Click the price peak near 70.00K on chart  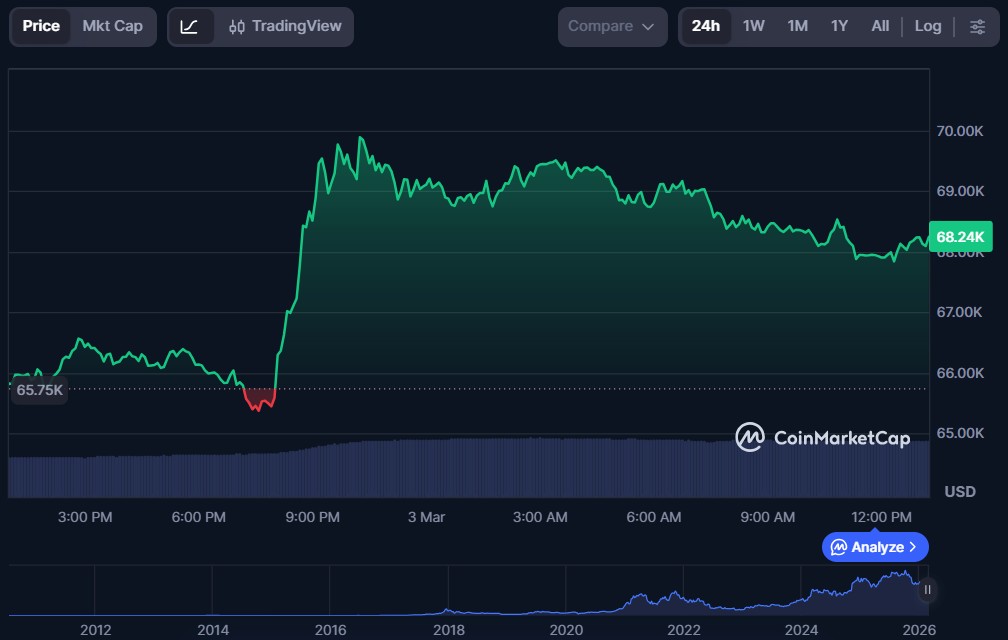coord(361,138)
